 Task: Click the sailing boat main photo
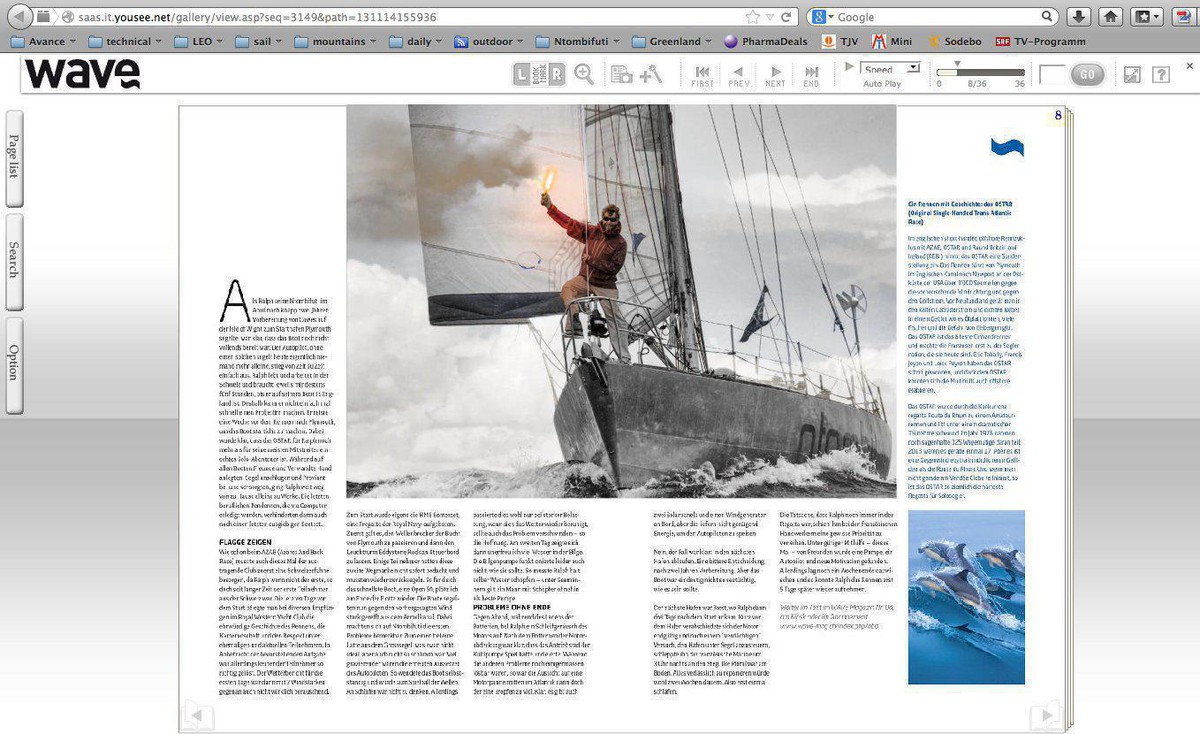(621, 301)
